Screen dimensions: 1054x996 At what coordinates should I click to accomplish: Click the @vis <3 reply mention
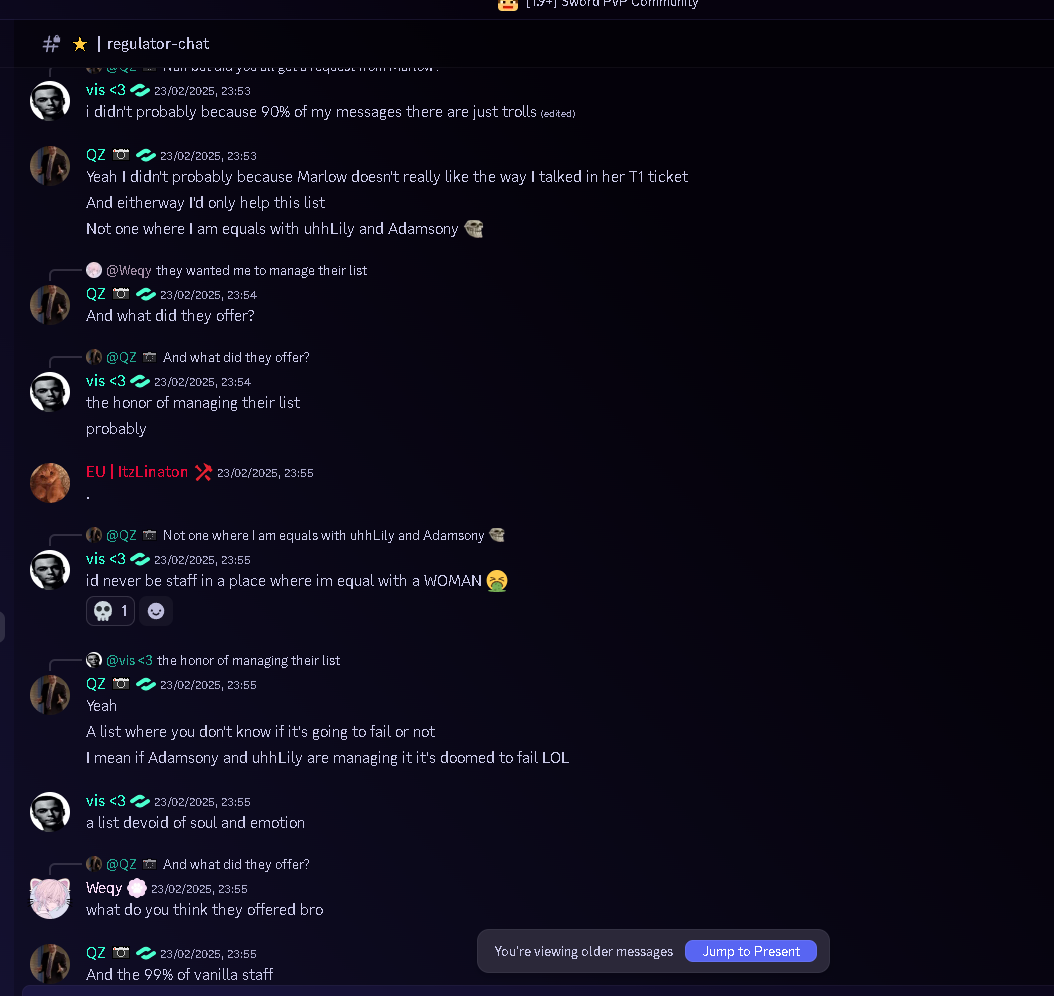(x=129, y=660)
